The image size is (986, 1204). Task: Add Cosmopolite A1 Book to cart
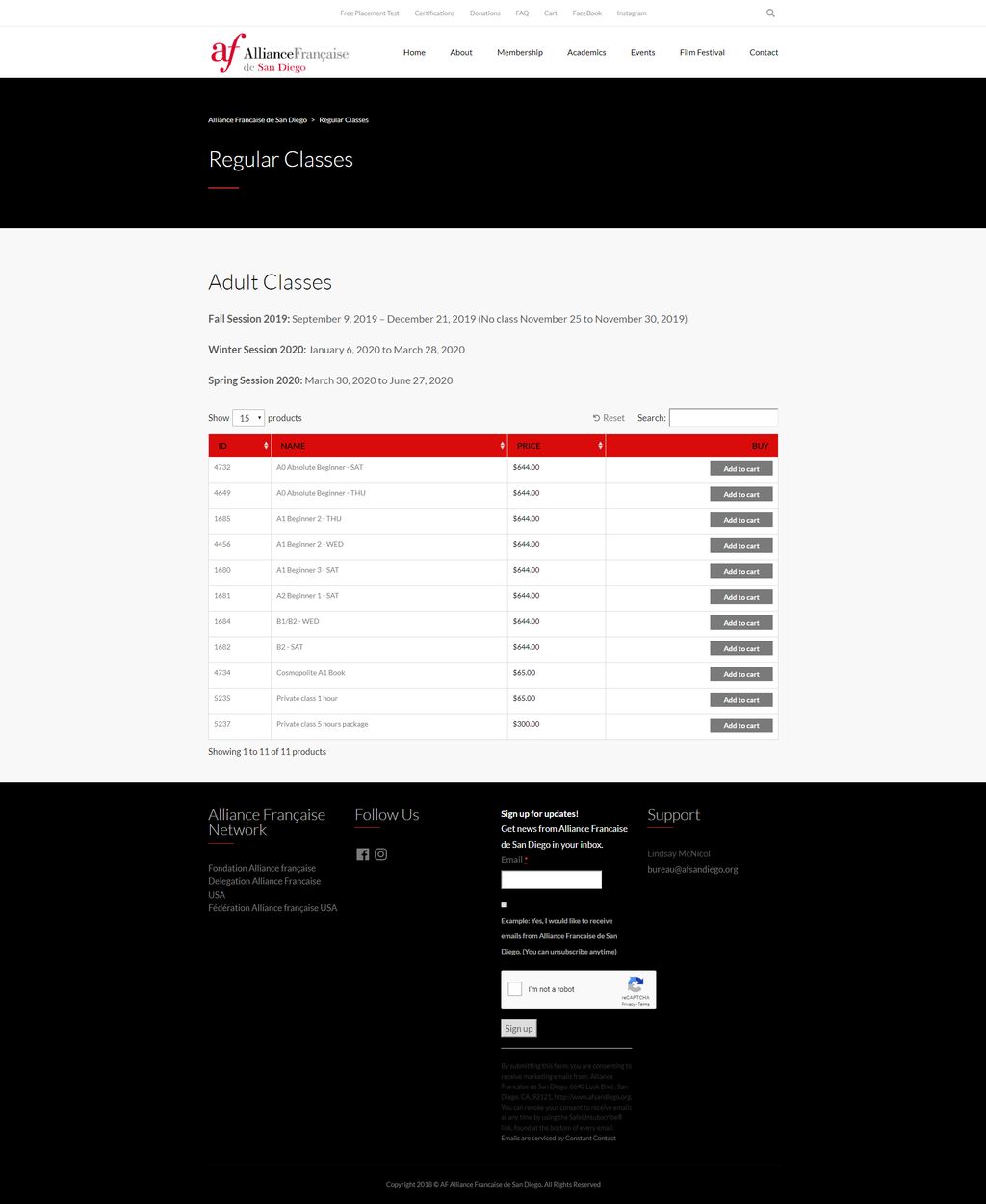741,674
